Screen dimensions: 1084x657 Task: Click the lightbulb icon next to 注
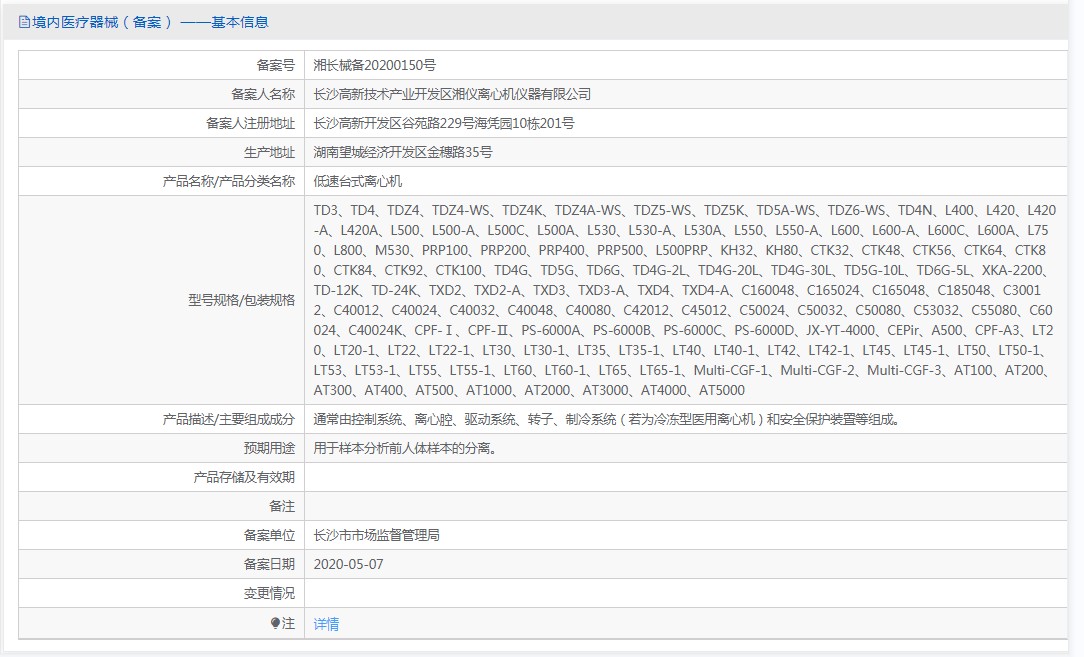(275, 623)
